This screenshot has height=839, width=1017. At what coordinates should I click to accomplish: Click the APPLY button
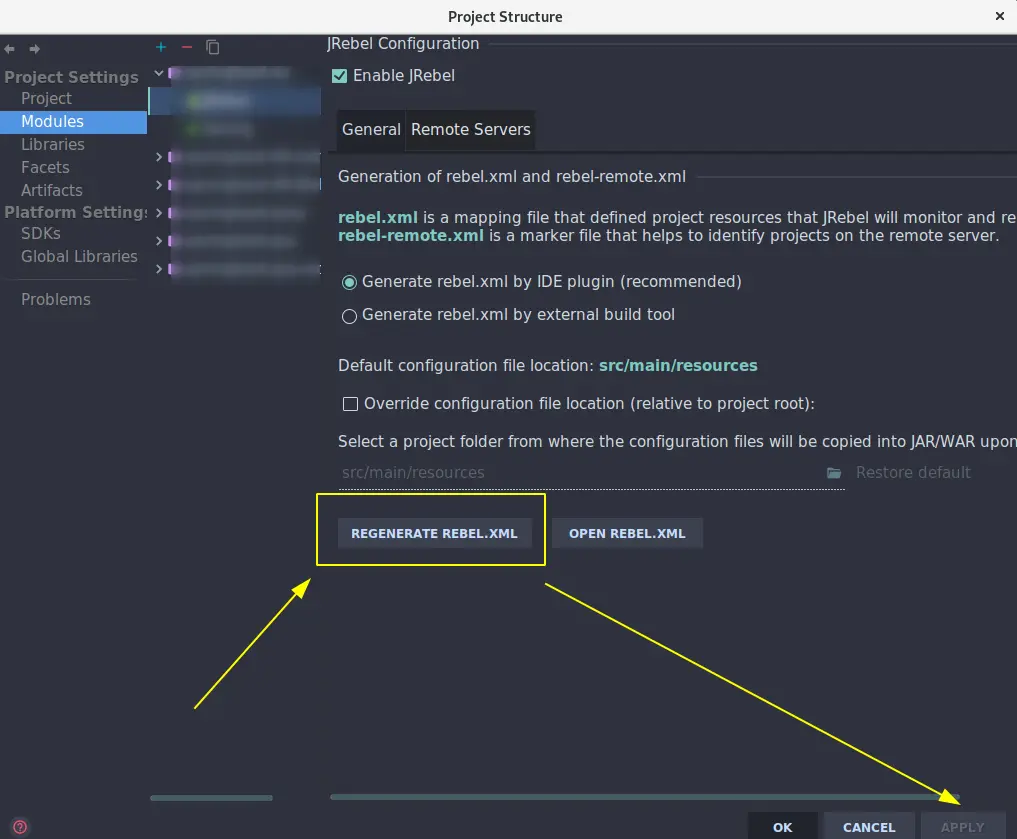tap(963, 827)
